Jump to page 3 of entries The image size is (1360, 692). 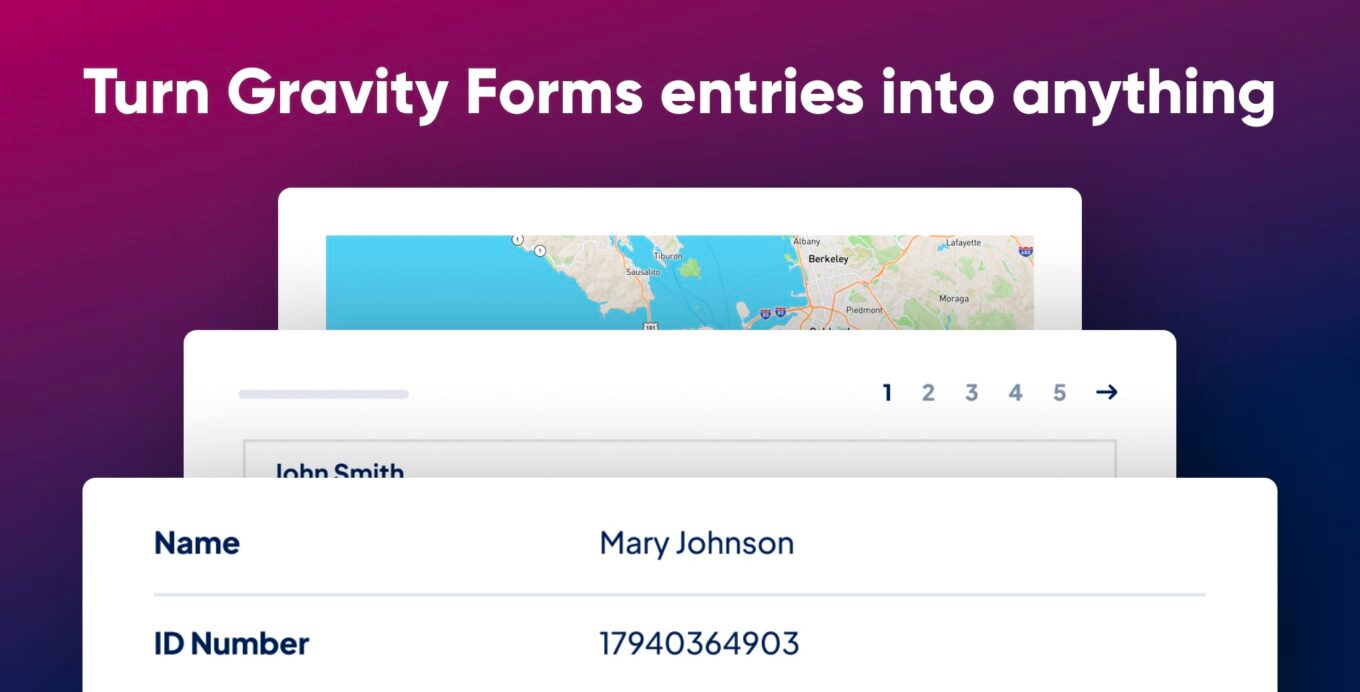click(x=971, y=393)
